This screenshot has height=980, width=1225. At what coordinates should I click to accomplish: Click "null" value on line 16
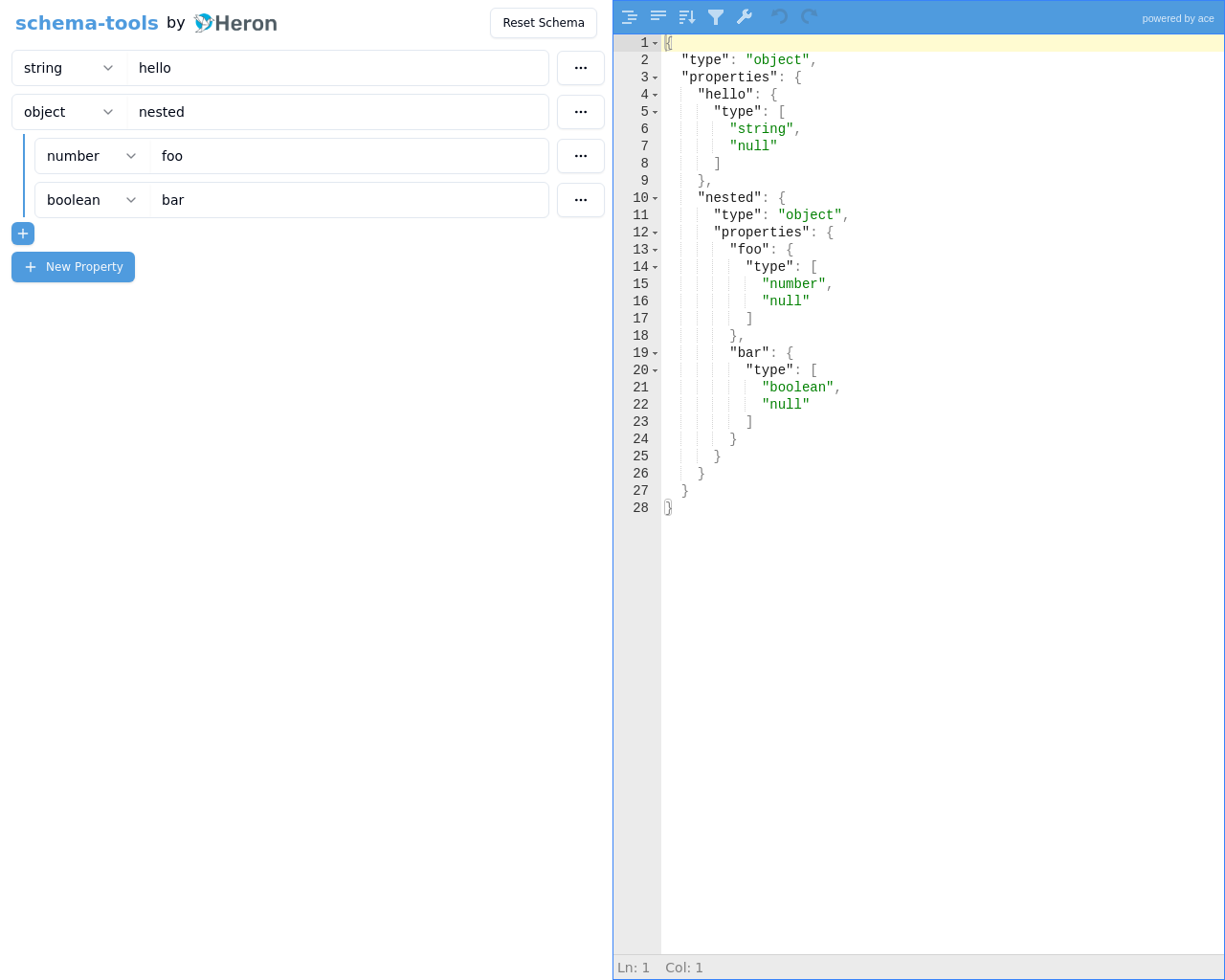click(786, 301)
